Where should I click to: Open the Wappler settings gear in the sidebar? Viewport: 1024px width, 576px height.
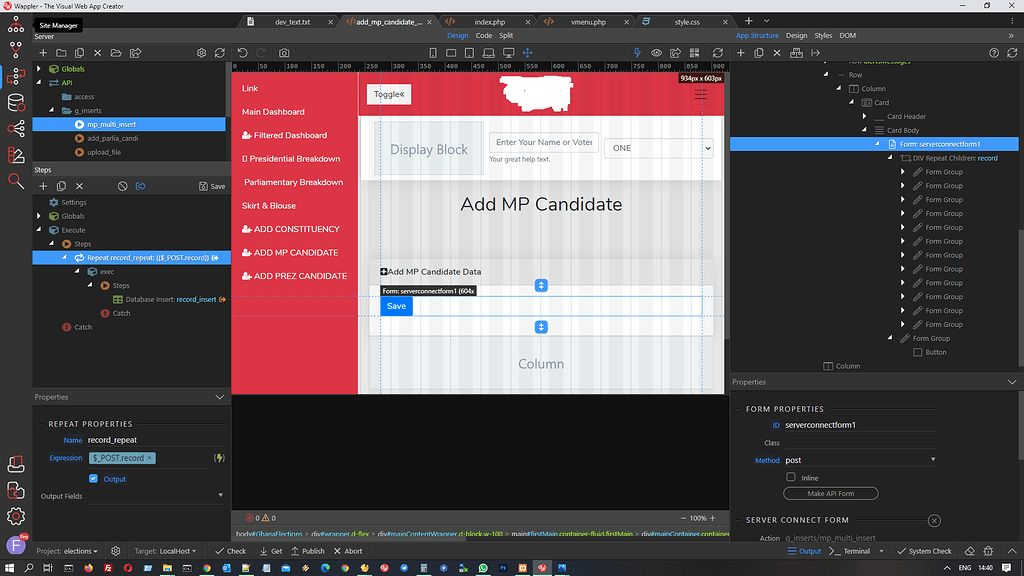16,517
